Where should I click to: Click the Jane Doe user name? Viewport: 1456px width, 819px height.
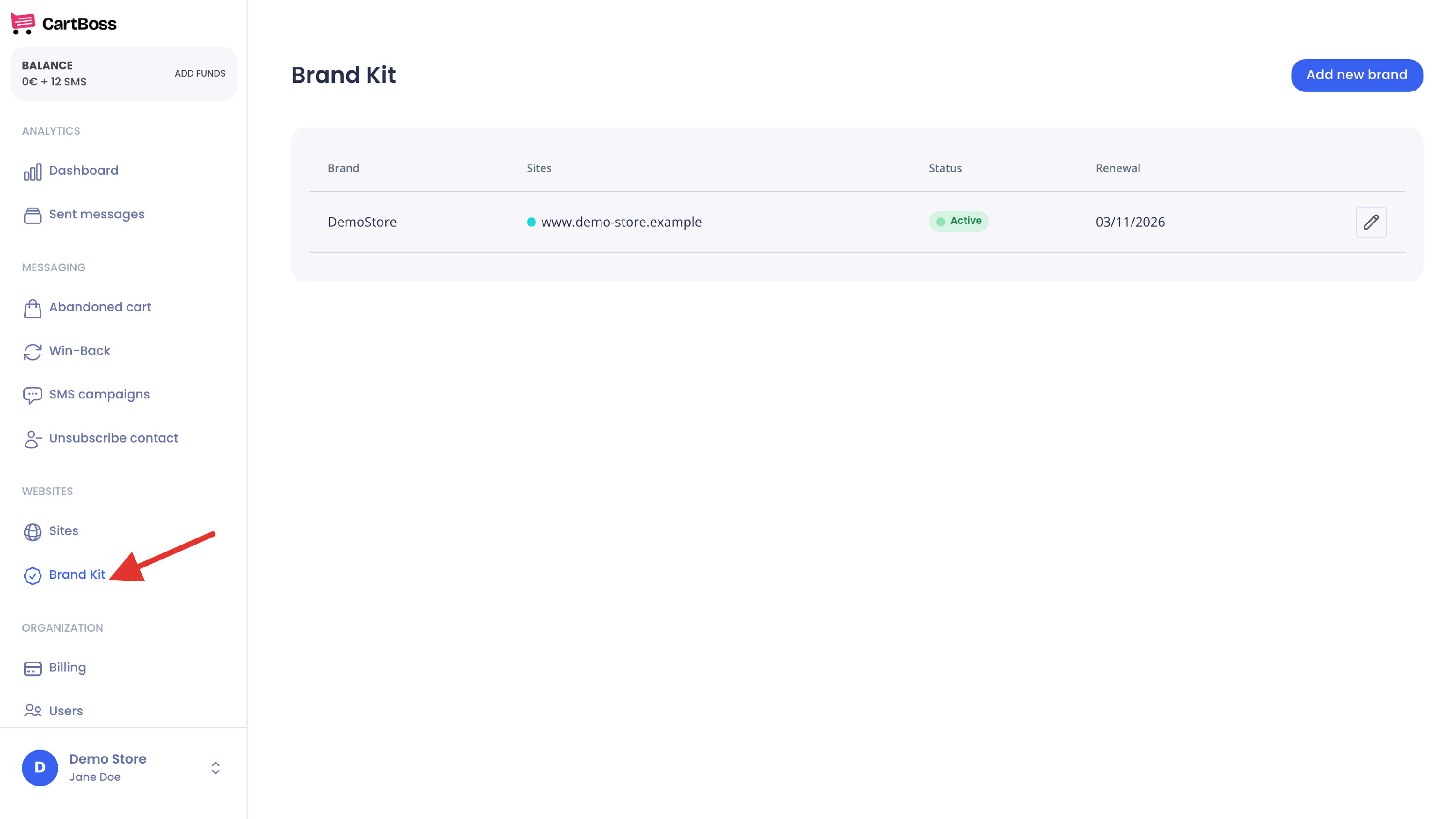[95, 777]
